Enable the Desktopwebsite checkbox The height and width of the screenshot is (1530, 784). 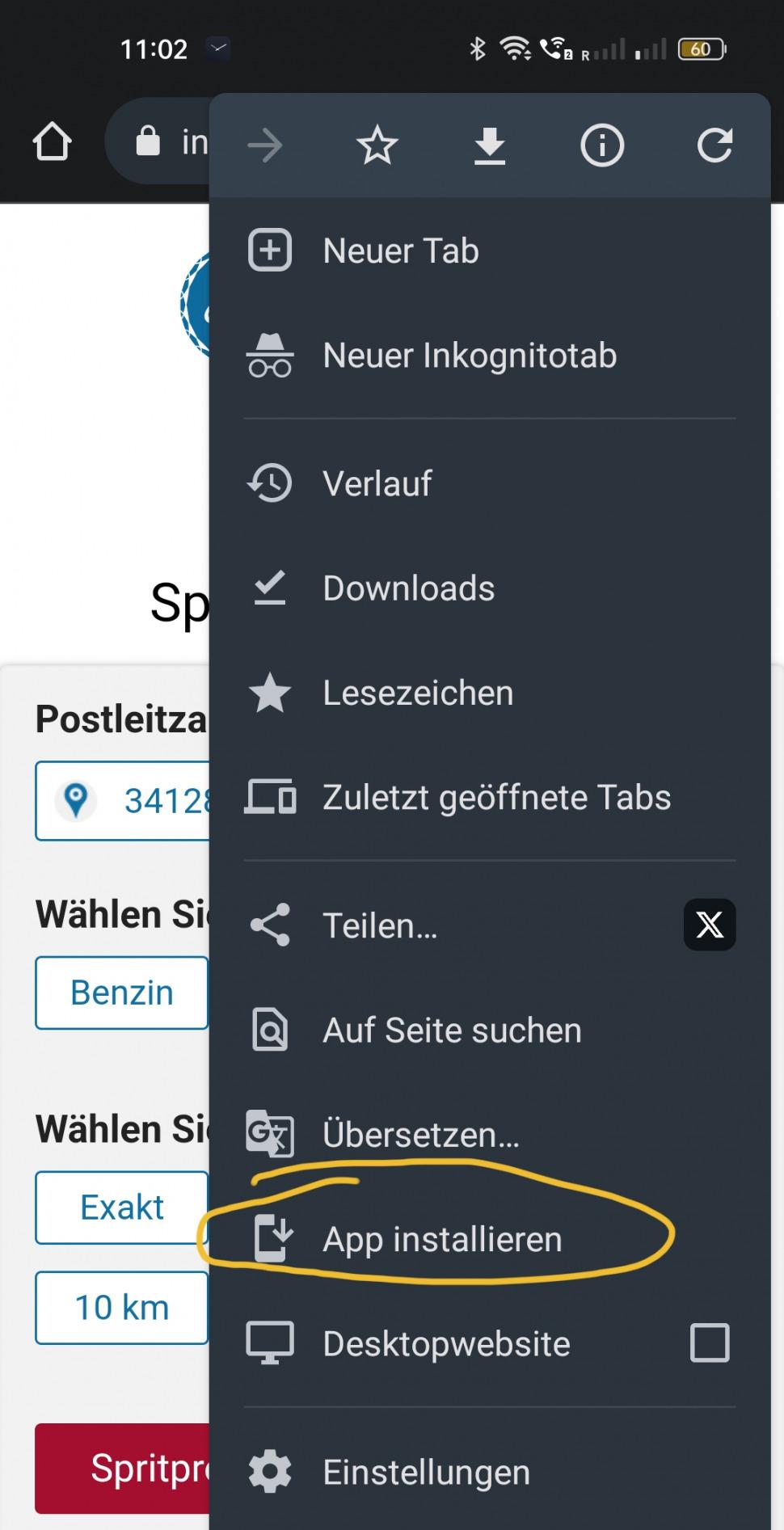pyautogui.click(x=709, y=1343)
